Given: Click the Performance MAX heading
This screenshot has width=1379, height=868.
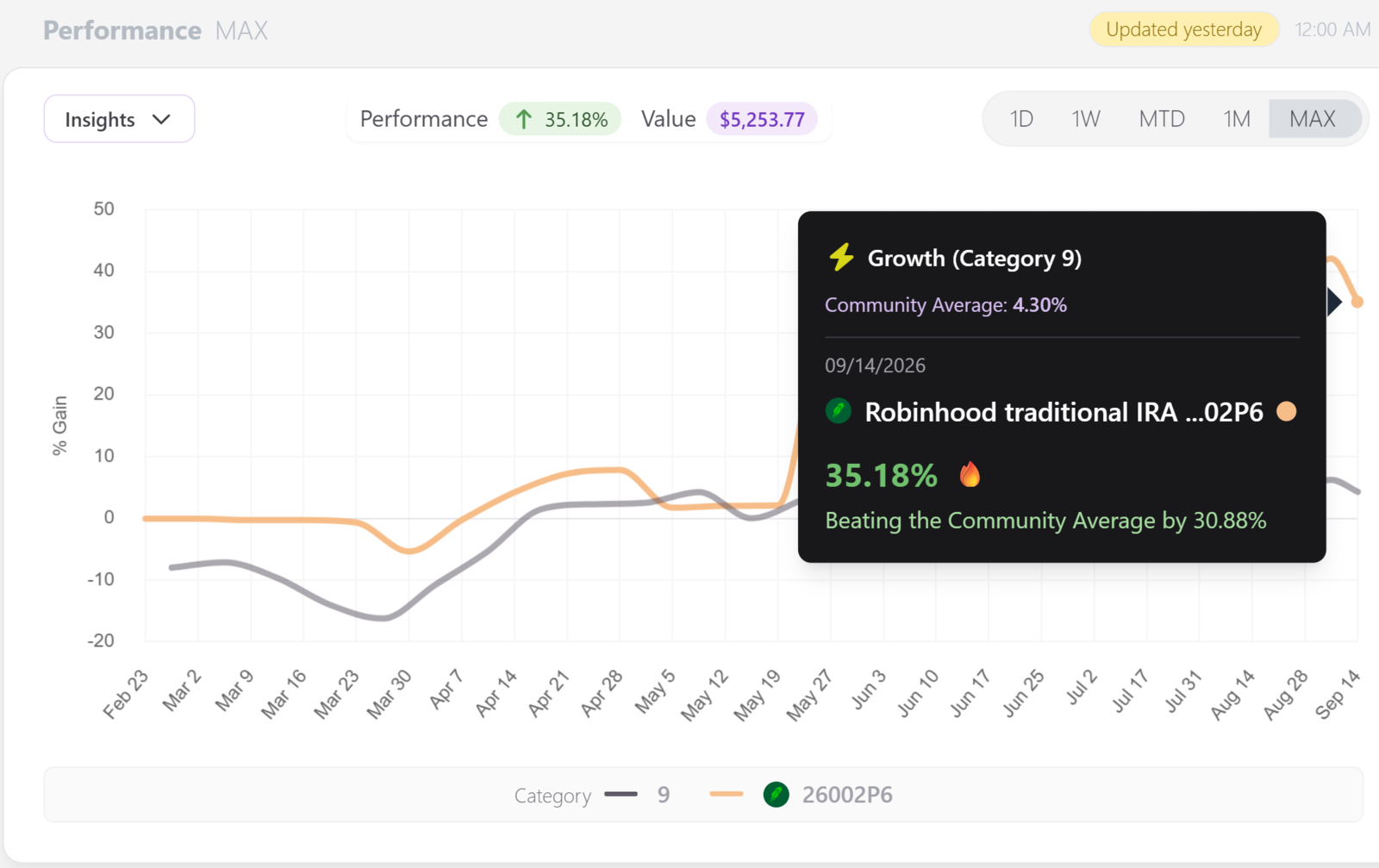Looking at the screenshot, I should click(x=155, y=30).
